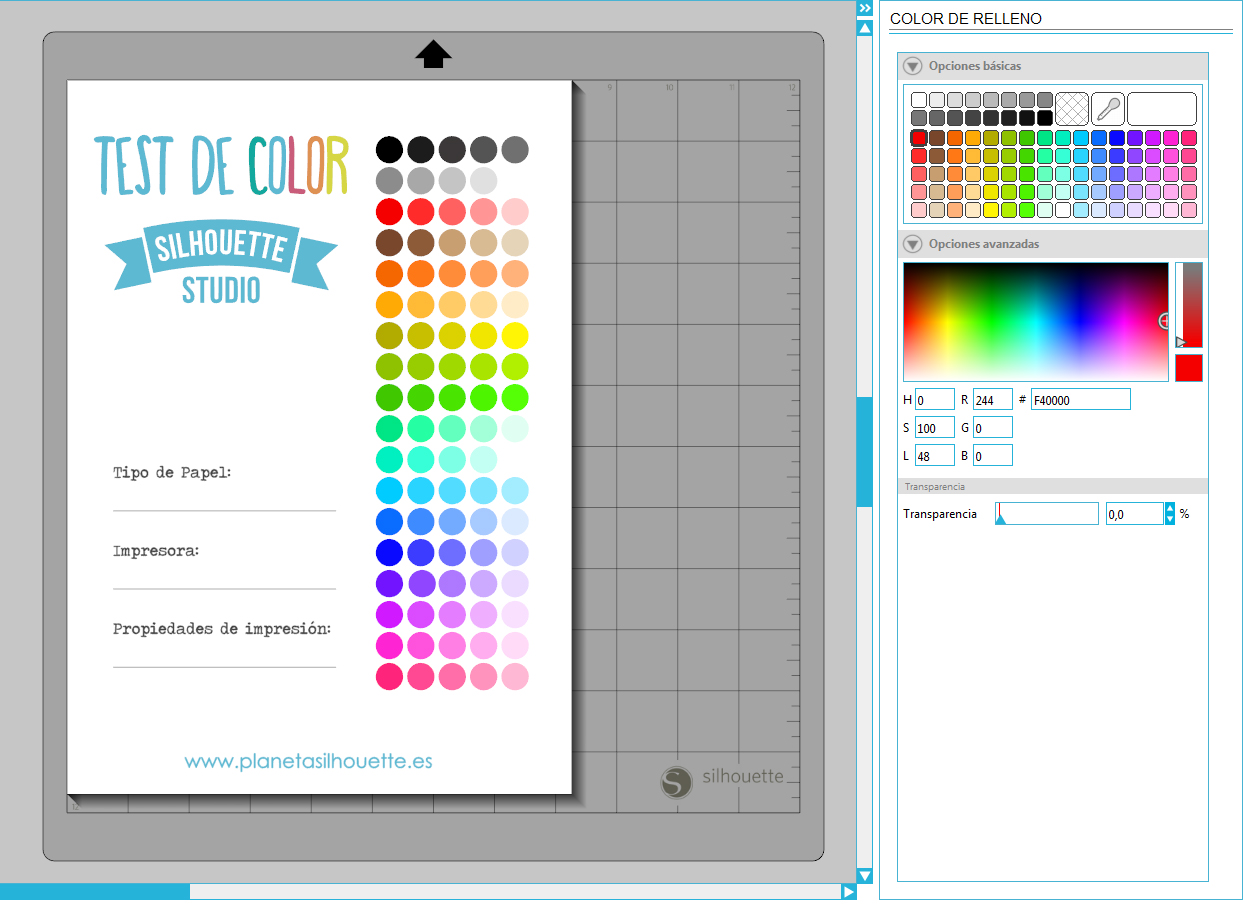Select the black circle on the test page
Image resolution: width=1245 pixels, height=912 pixels.
click(389, 150)
